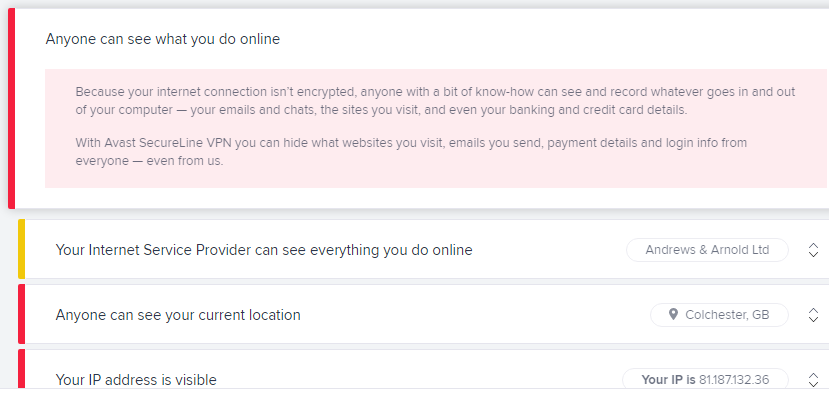Open 'Anyone can see your current location' row
Screen dimensions: 829x411
[x=423, y=314]
